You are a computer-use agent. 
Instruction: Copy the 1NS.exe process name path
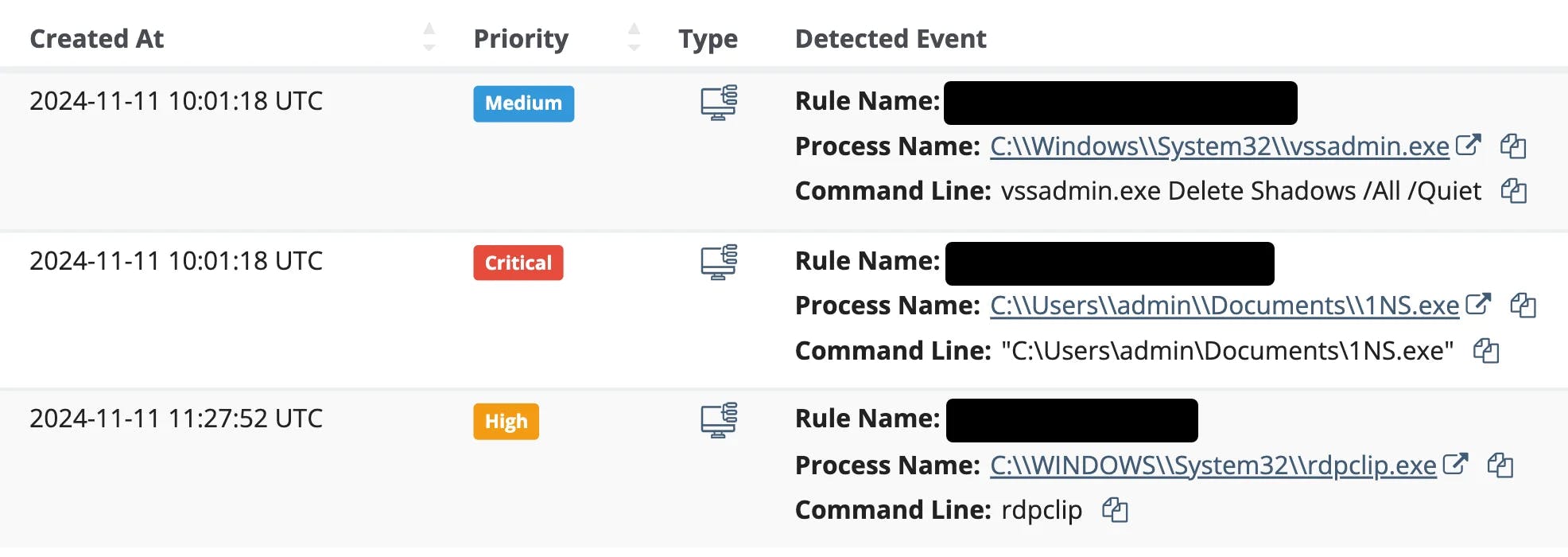click(x=1522, y=306)
